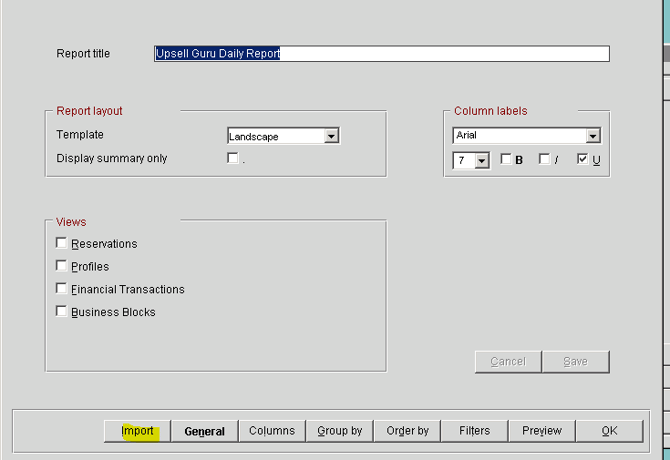
Task: Confirm with the OK button
Action: tap(609, 431)
